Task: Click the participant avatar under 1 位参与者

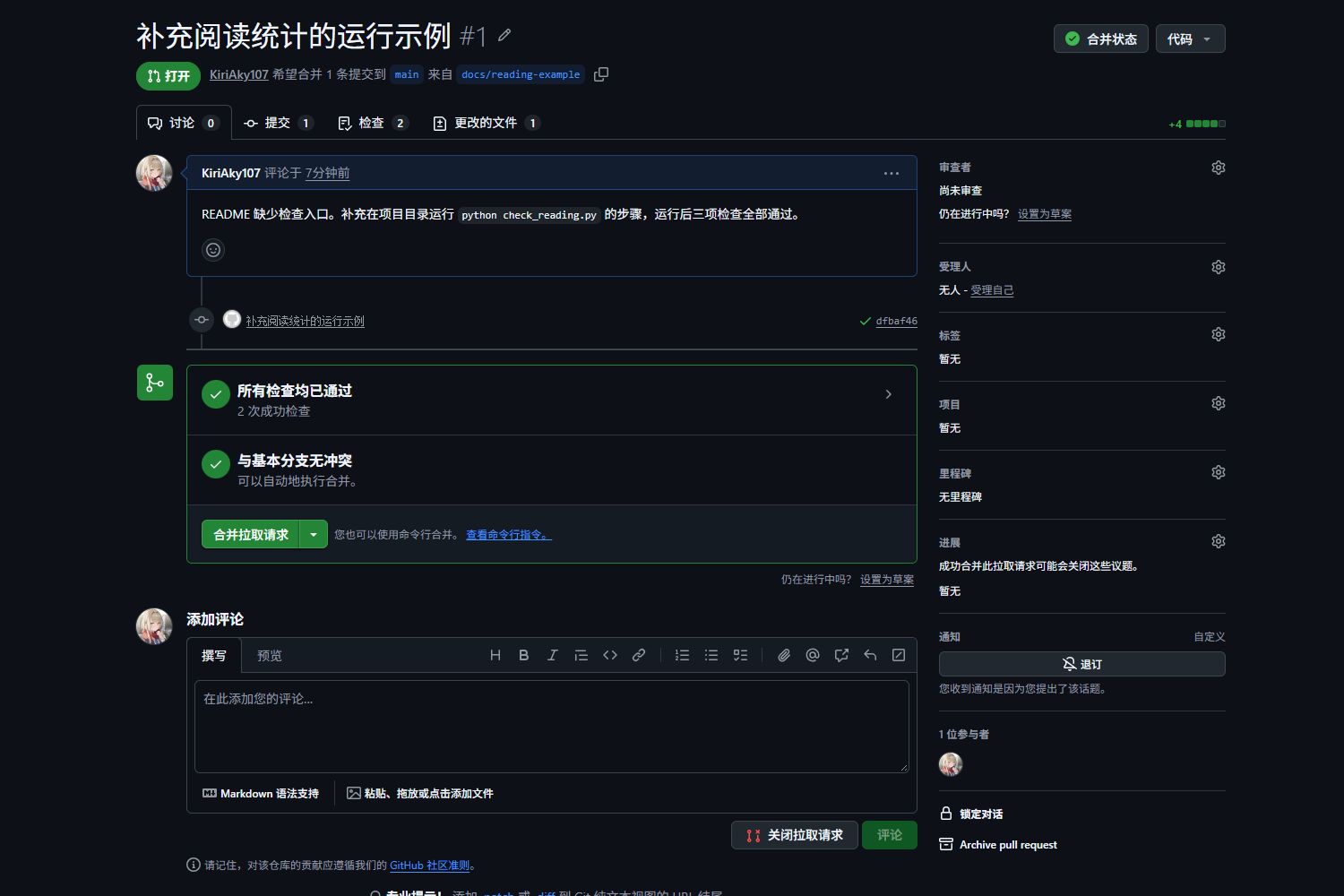Action: coord(951,764)
